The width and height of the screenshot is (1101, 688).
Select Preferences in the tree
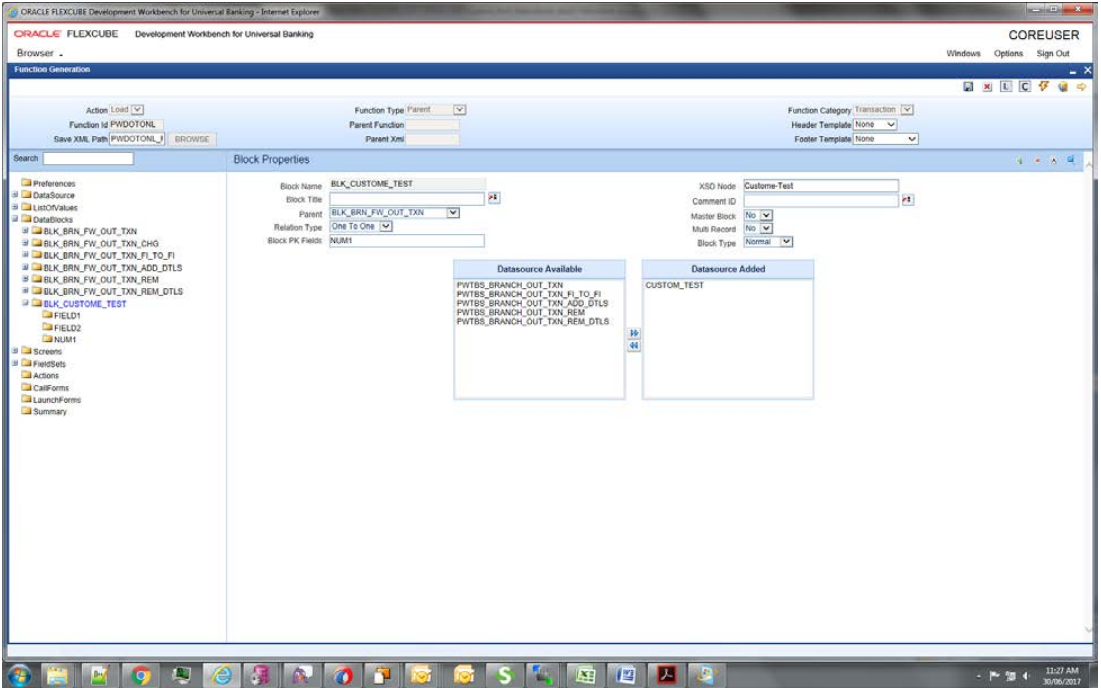point(54,183)
